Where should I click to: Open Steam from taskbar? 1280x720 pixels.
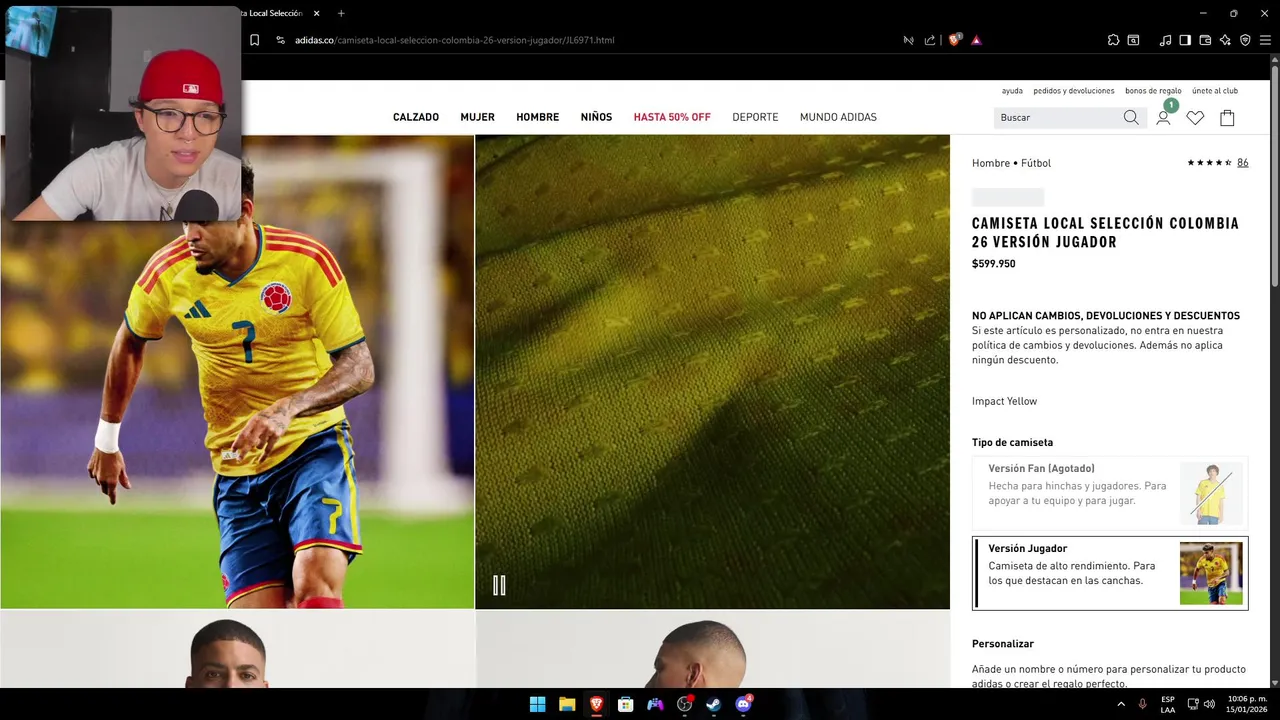(x=713, y=704)
